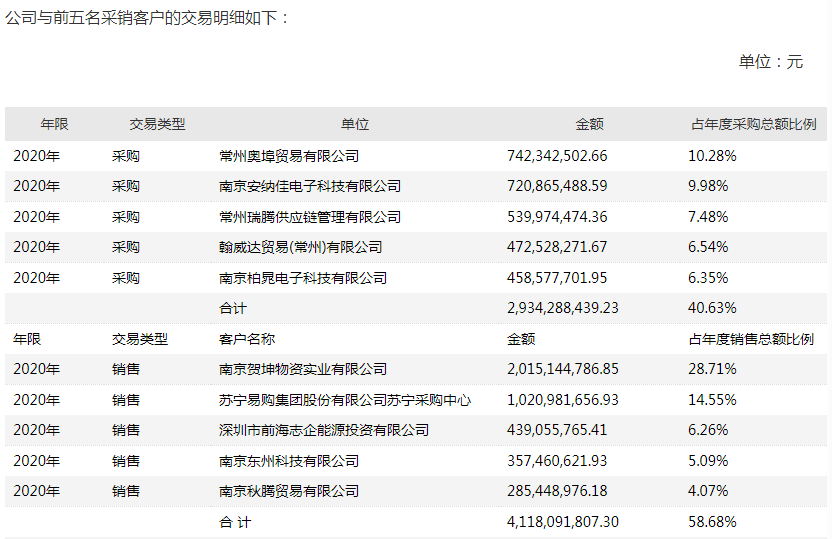
Task: Click percentage 6.26%
Action: [708, 430]
